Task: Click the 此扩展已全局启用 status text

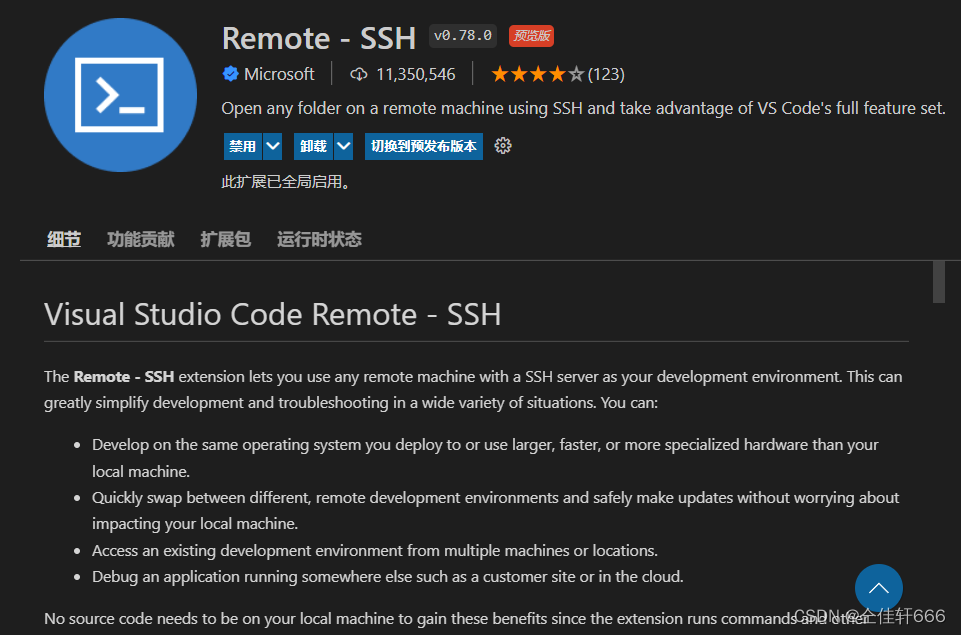Action: (286, 182)
